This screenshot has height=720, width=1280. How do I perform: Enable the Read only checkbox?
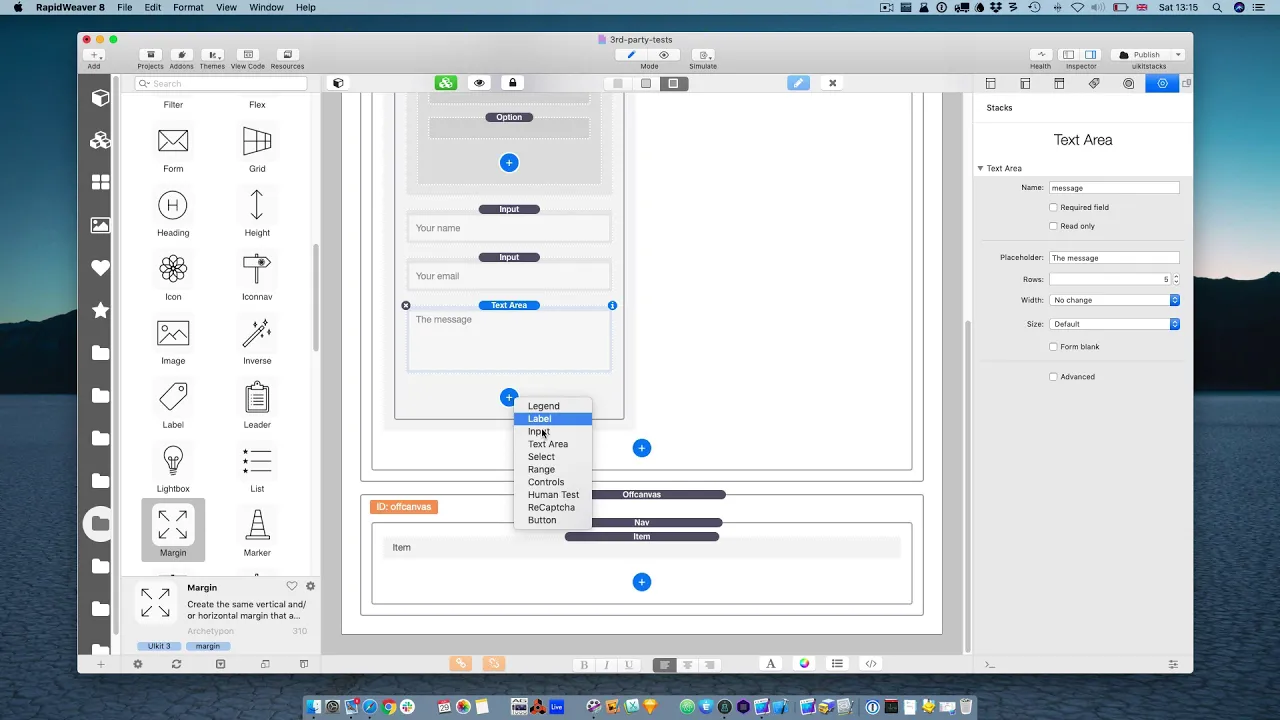tap(1053, 226)
